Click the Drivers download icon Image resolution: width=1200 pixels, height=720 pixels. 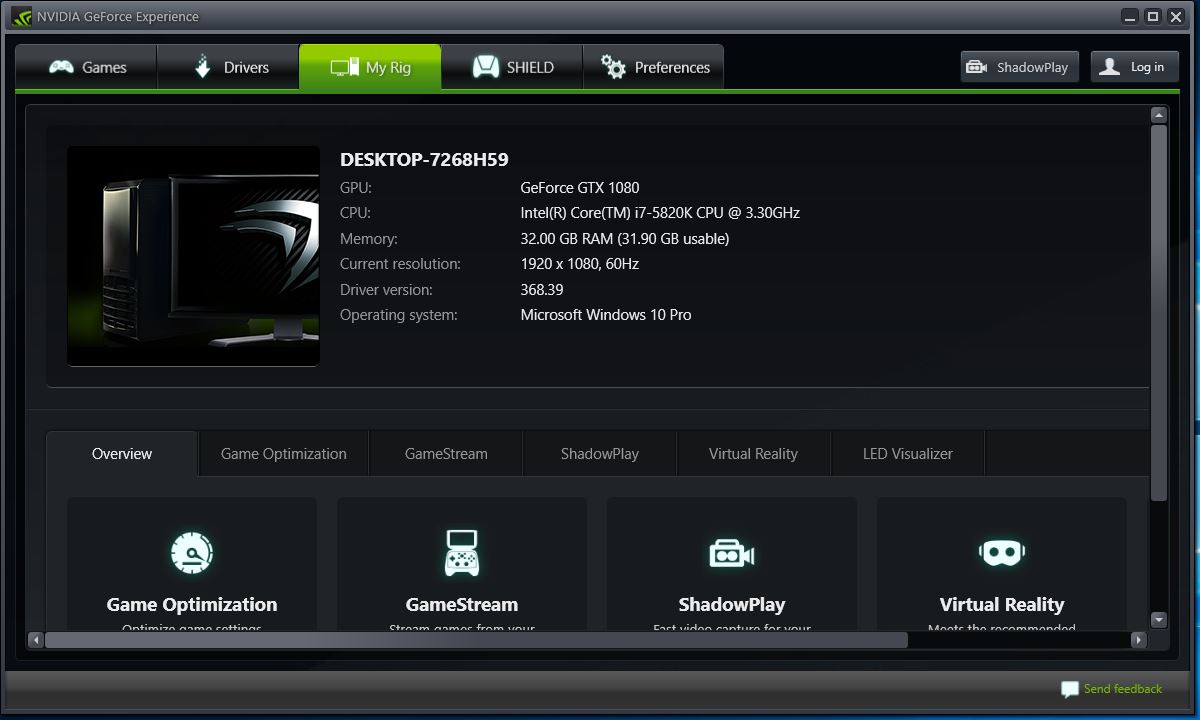[x=203, y=66]
